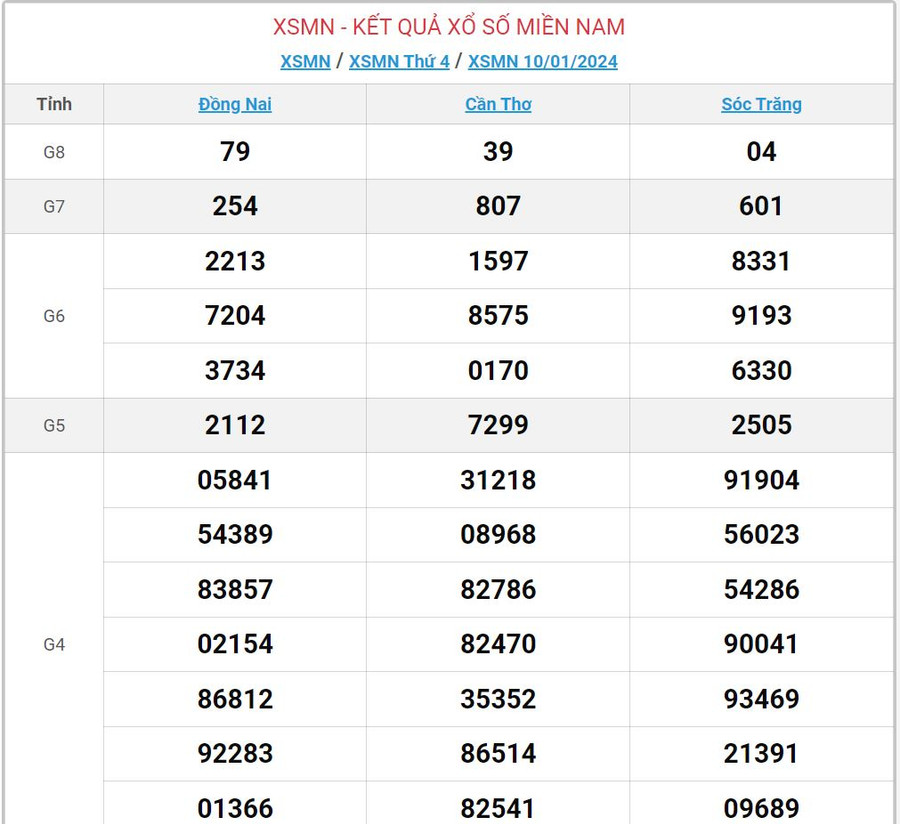Click Cần Thơ G7 result 807
The width and height of the screenshot is (900, 824).
pyautogui.click(x=498, y=207)
